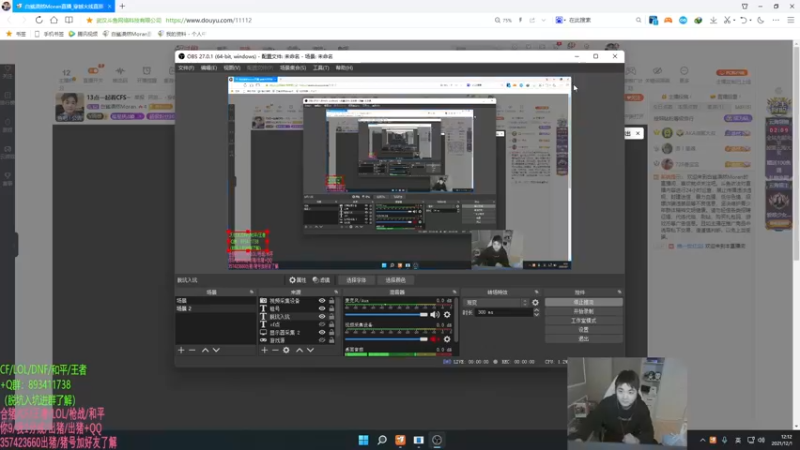Screen dimensions: 800x450
Task: Move selected source up in Sources panel
Action: (x=299, y=350)
